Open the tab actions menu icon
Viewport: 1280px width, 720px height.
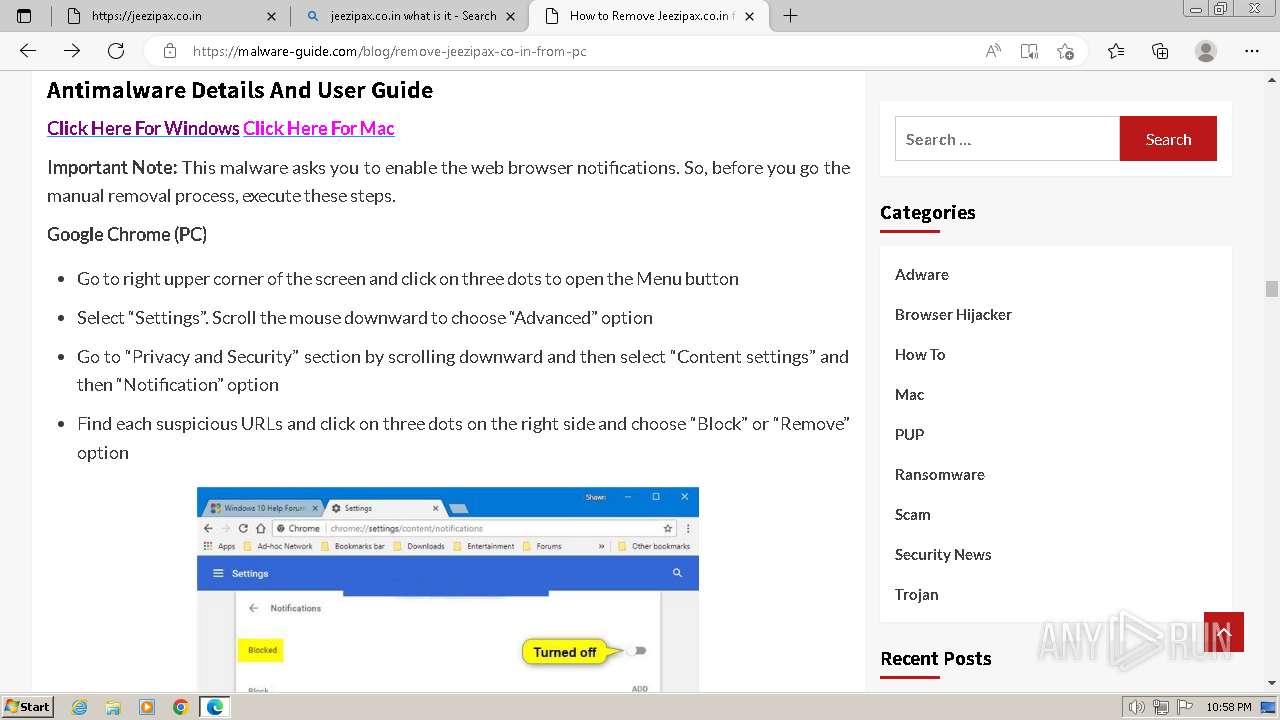[x=24, y=16]
